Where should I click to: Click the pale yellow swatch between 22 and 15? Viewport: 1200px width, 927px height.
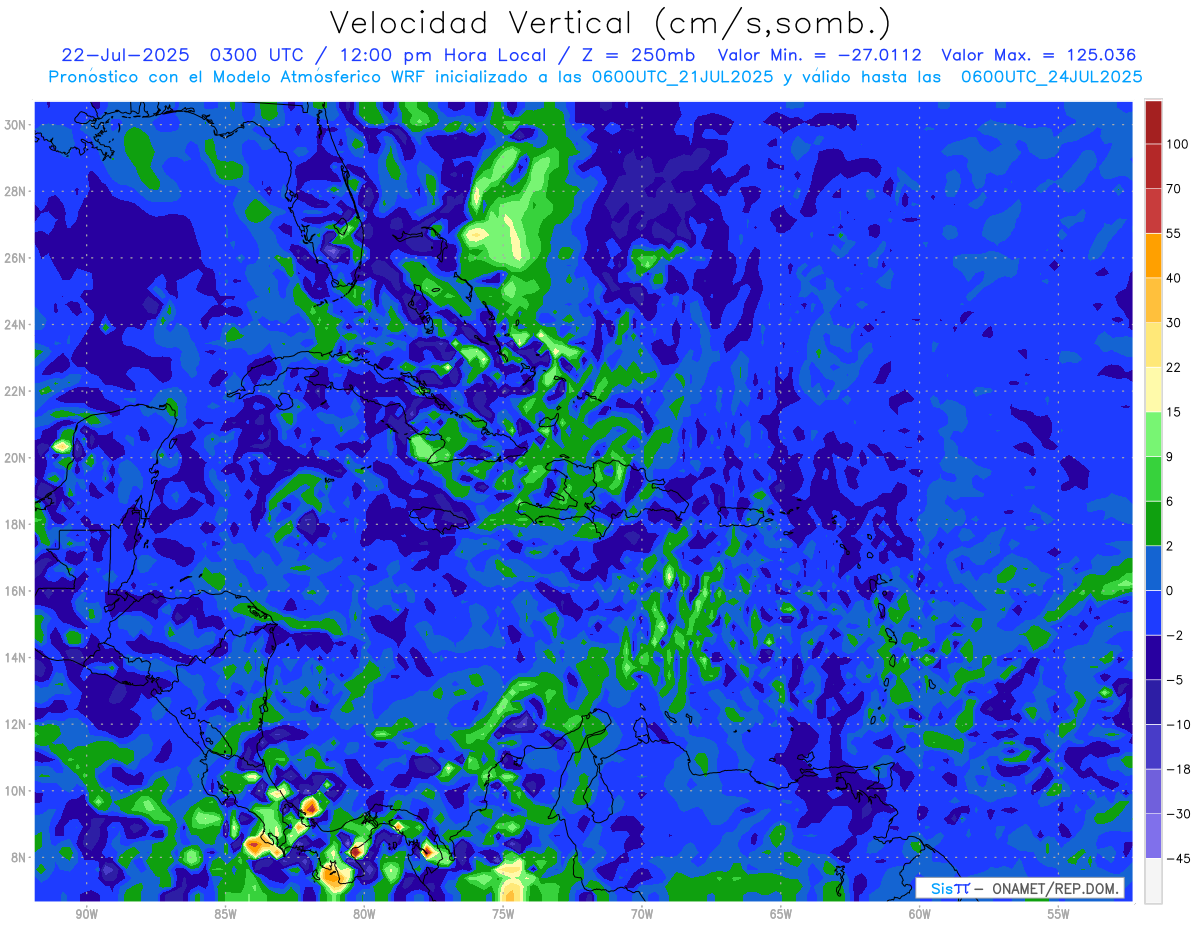[1153, 388]
